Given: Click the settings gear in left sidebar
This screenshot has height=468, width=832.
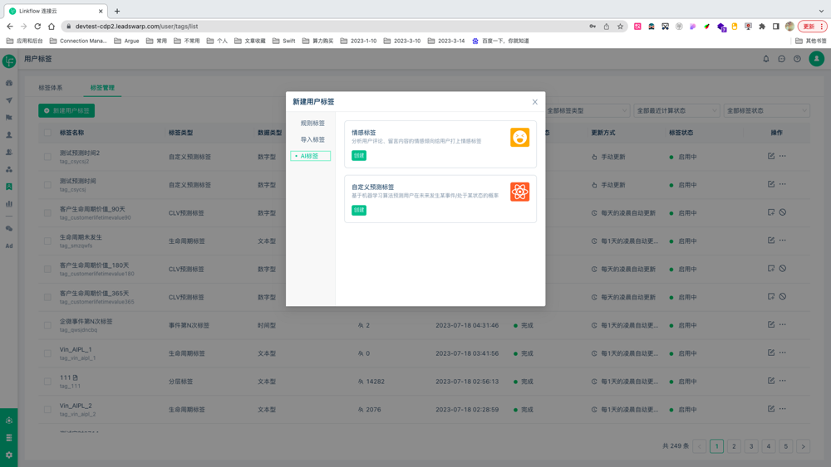Looking at the screenshot, I should pyautogui.click(x=9, y=455).
